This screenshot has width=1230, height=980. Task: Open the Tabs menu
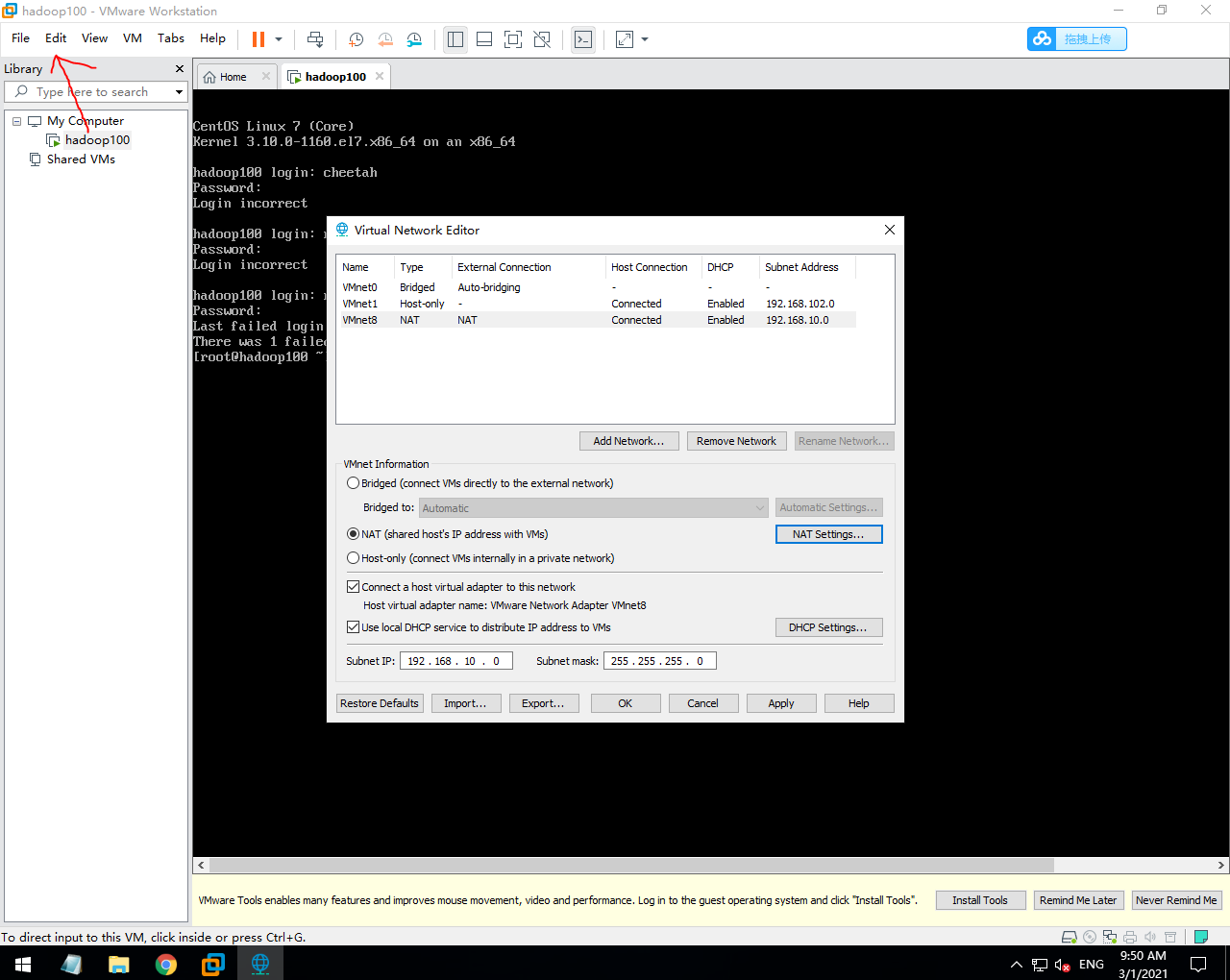point(171,38)
